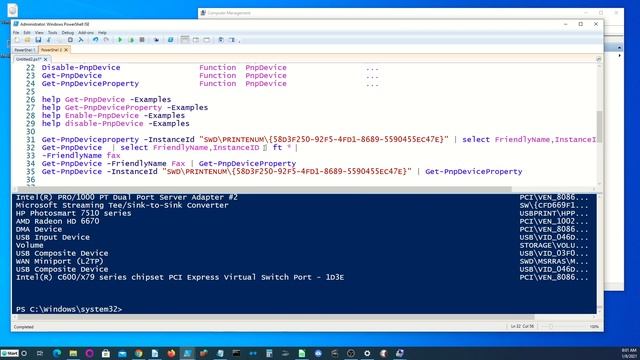Collapse the script pane with corner toggle icon

[x=598, y=59]
